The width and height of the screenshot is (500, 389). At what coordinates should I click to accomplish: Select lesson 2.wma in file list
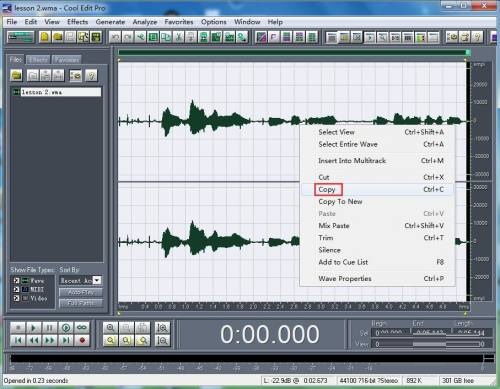click(x=56, y=92)
